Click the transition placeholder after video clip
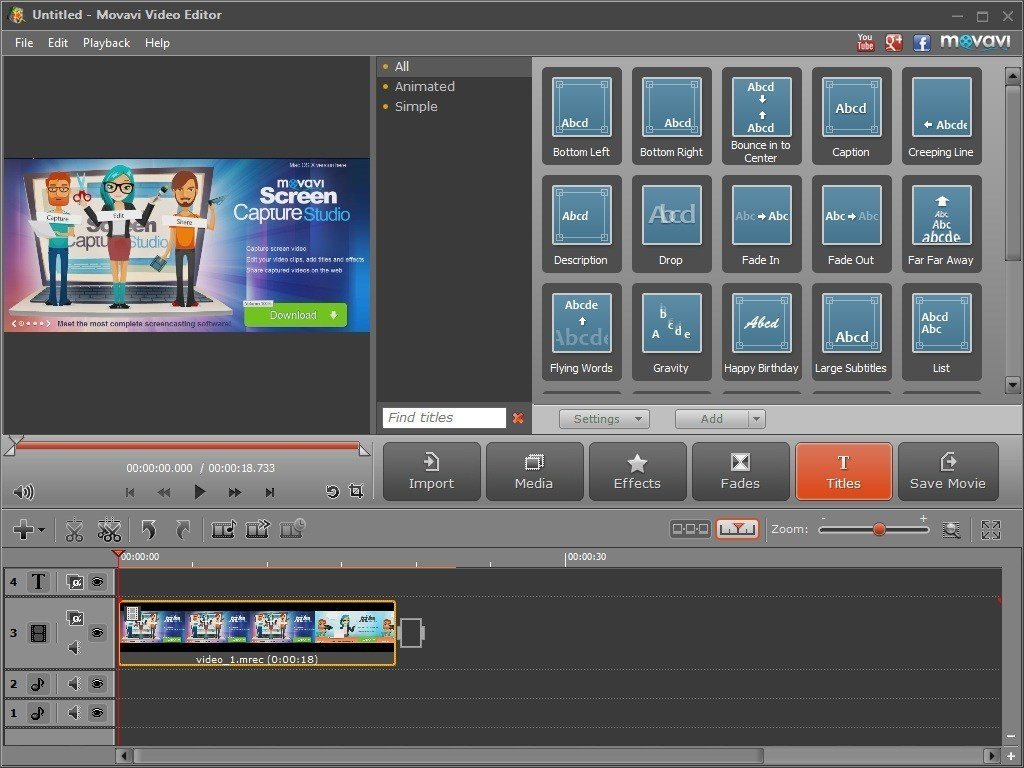Viewport: 1024px width, 768px height. click(x=411, y=633)
